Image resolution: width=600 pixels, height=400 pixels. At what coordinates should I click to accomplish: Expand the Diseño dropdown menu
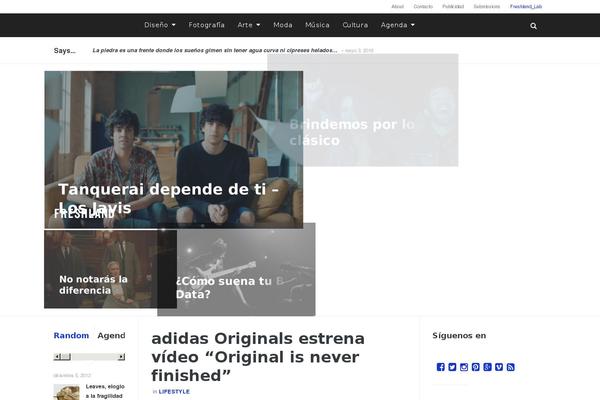click(x=160, y=25)
